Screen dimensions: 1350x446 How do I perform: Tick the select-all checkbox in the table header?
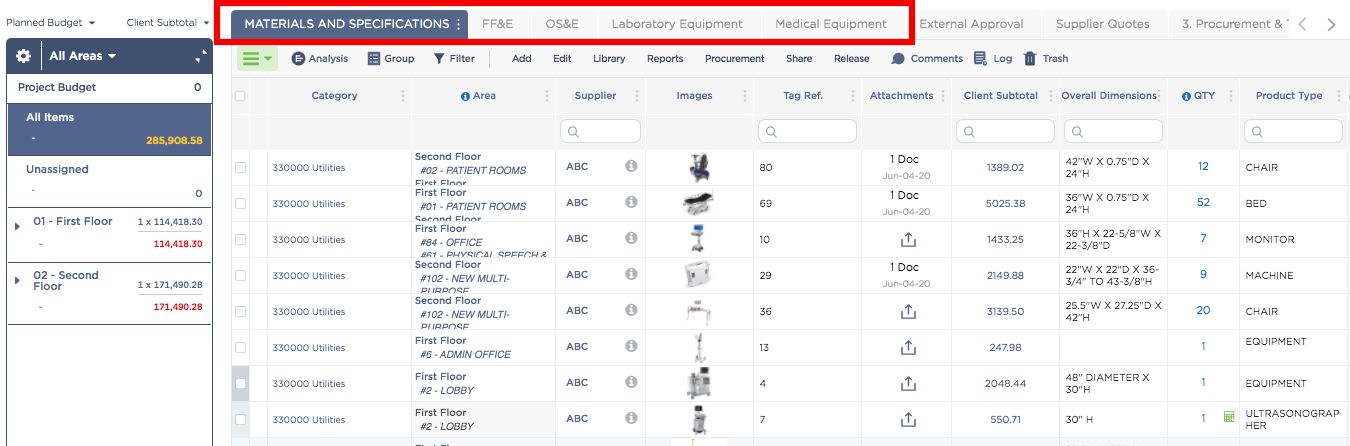click(240, 96)
